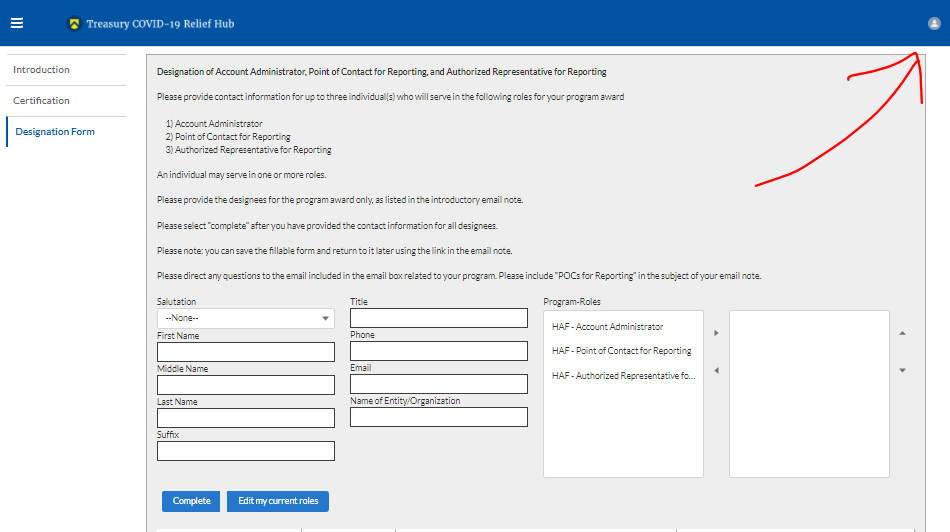The width and height of the screenshot is (950, 532).
Task: Remove role with left arrow button
Action: click(715, 370)
